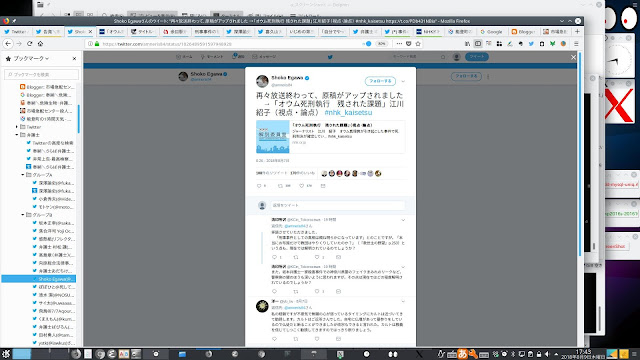
Task: Switch to the NHK tab
Action: coord(429,31)
